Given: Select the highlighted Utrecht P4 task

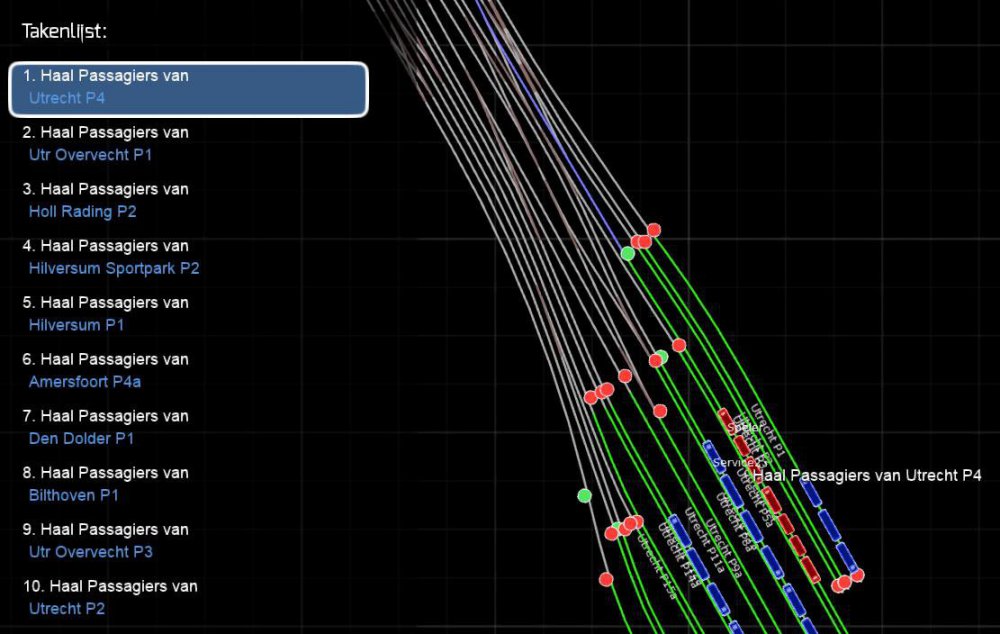Looking at the screenshot, I should pos(188,88).
